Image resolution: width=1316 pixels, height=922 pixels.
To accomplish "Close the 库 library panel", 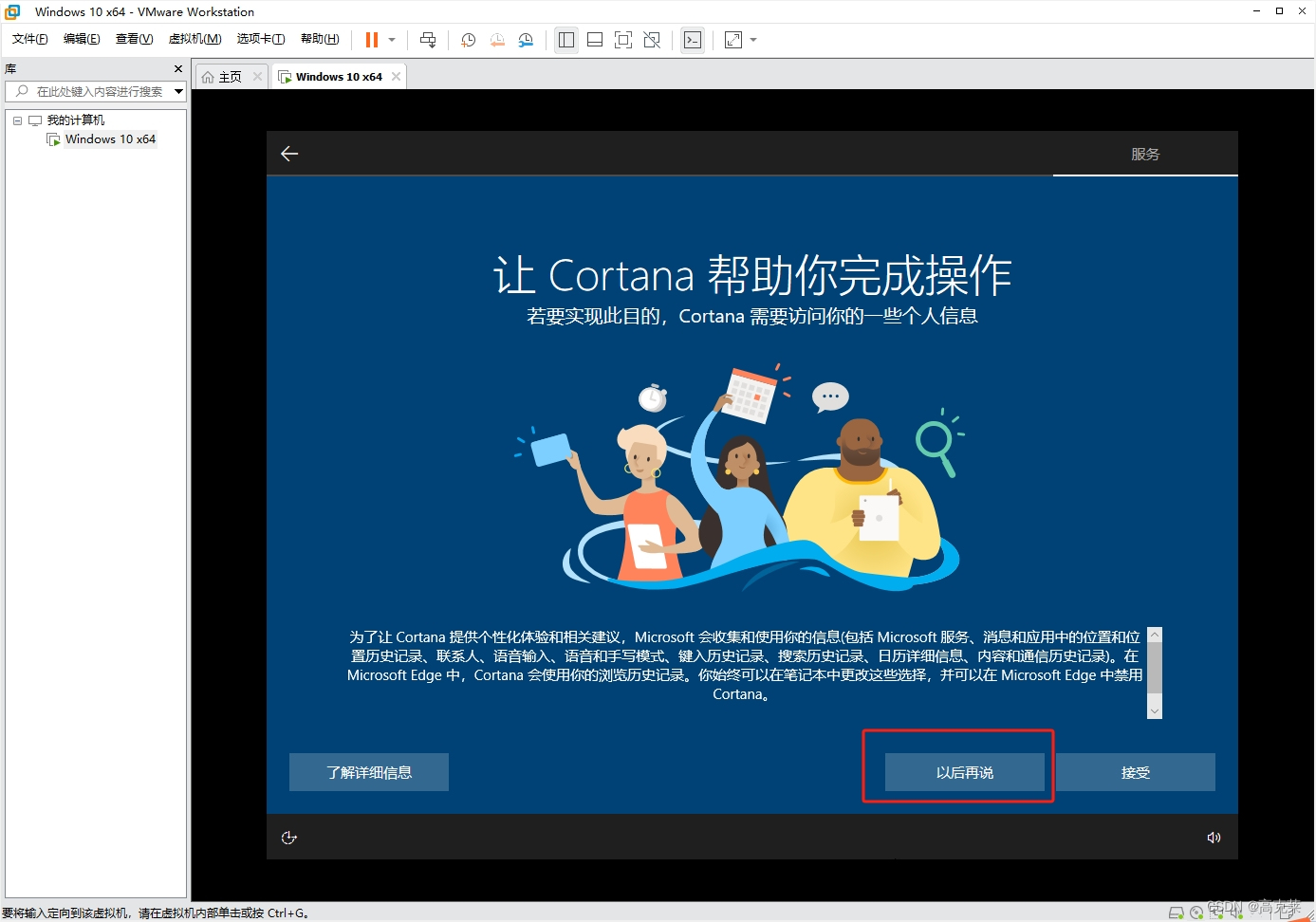I will [178, 69].
